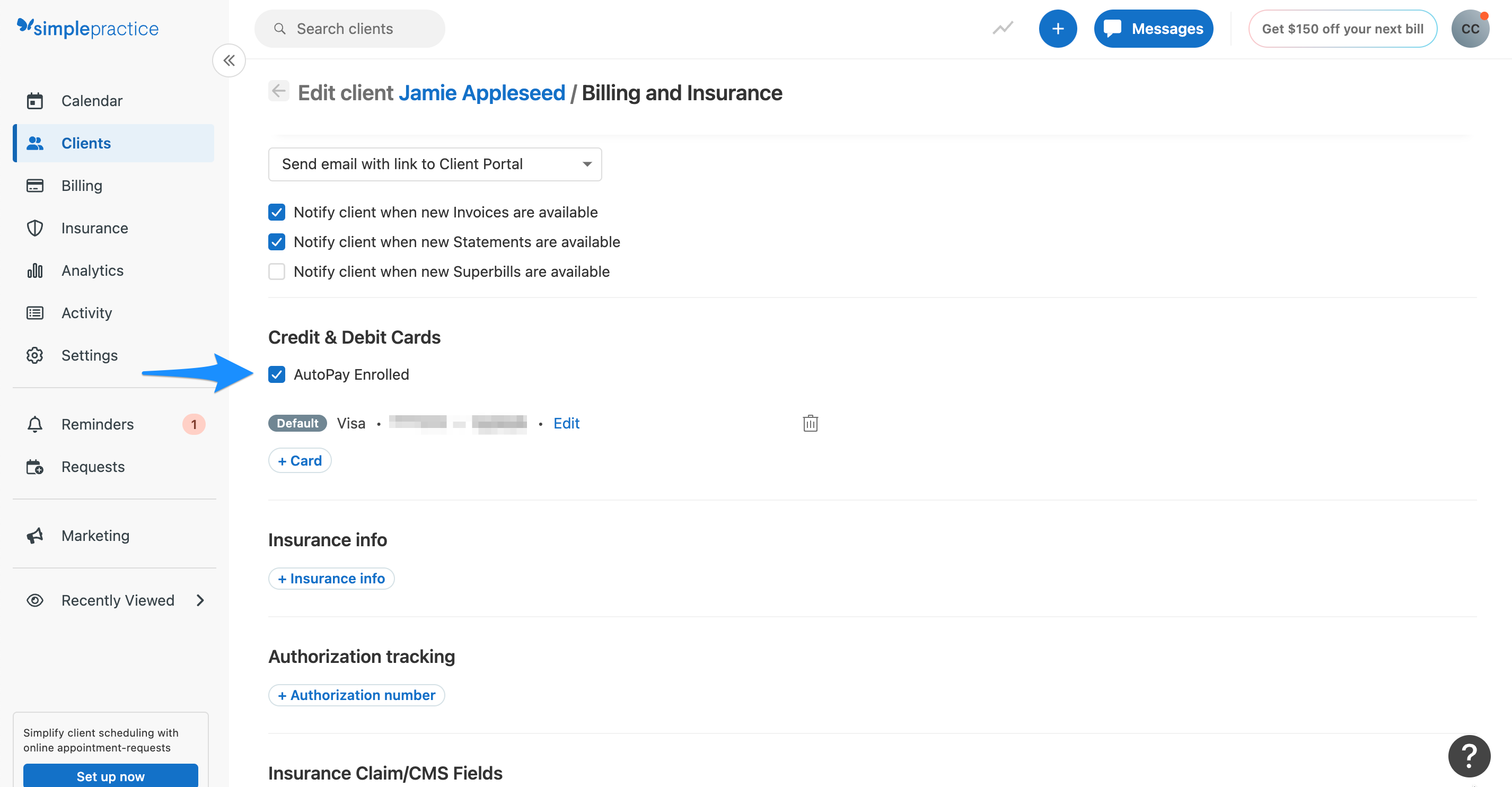The height and width of the screenshot is (787, 1512).
Task: Click the Billing card icon
Action: [34, 186]
